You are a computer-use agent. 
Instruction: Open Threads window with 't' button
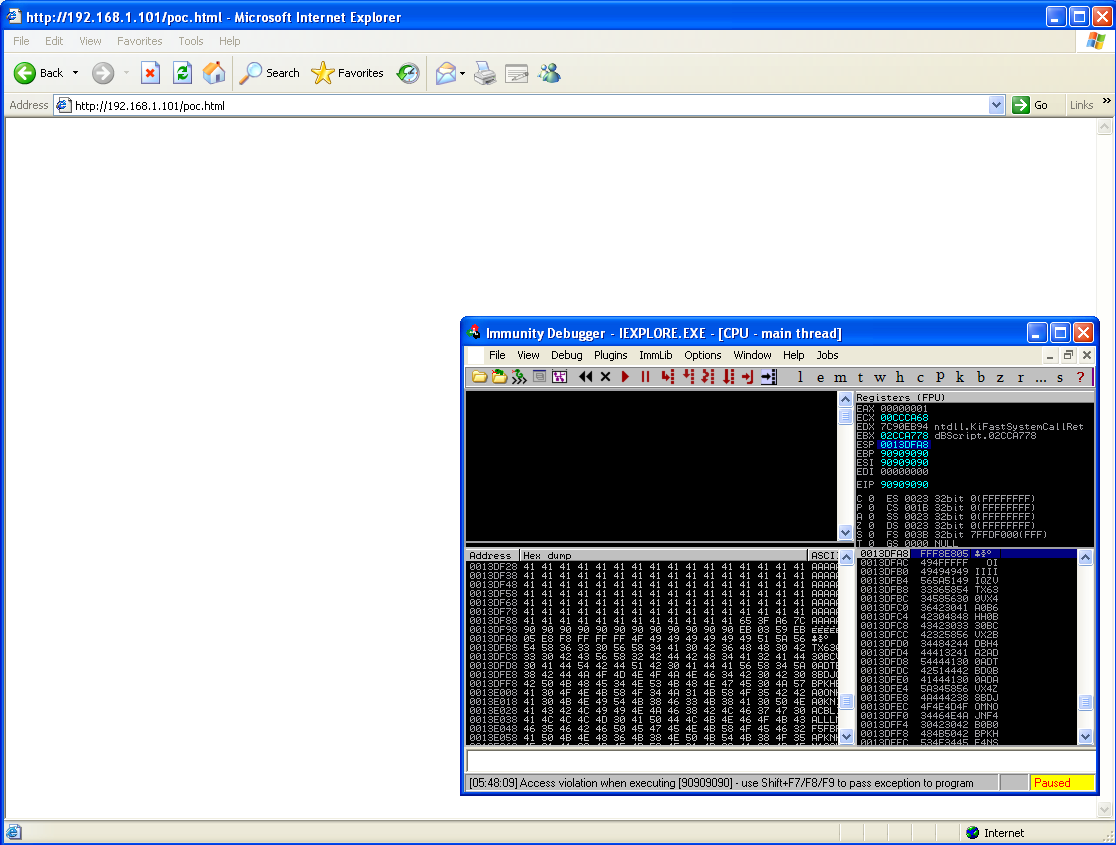coord(860,377)
